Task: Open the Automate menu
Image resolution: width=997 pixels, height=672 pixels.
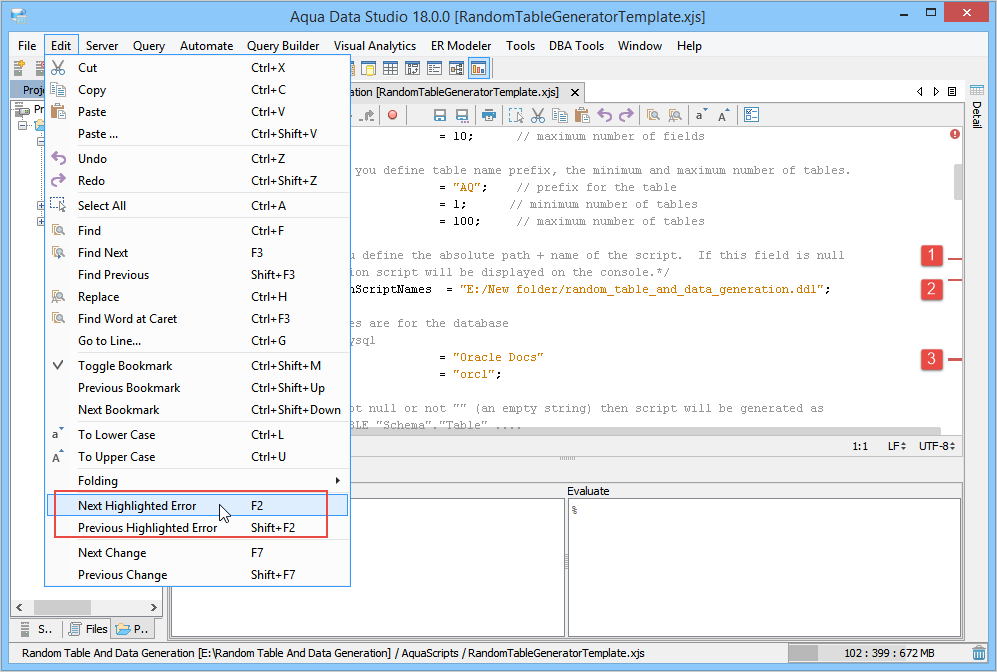Action: 206,46
